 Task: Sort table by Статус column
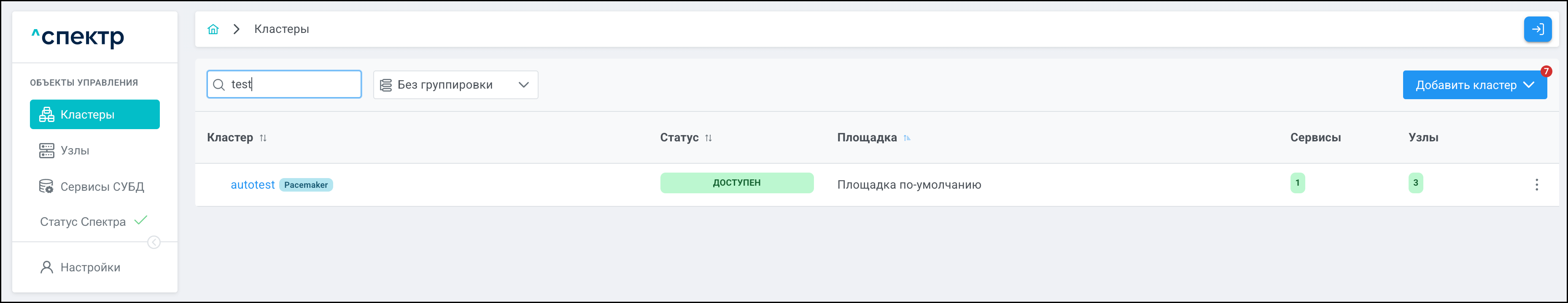click(709, 138)
